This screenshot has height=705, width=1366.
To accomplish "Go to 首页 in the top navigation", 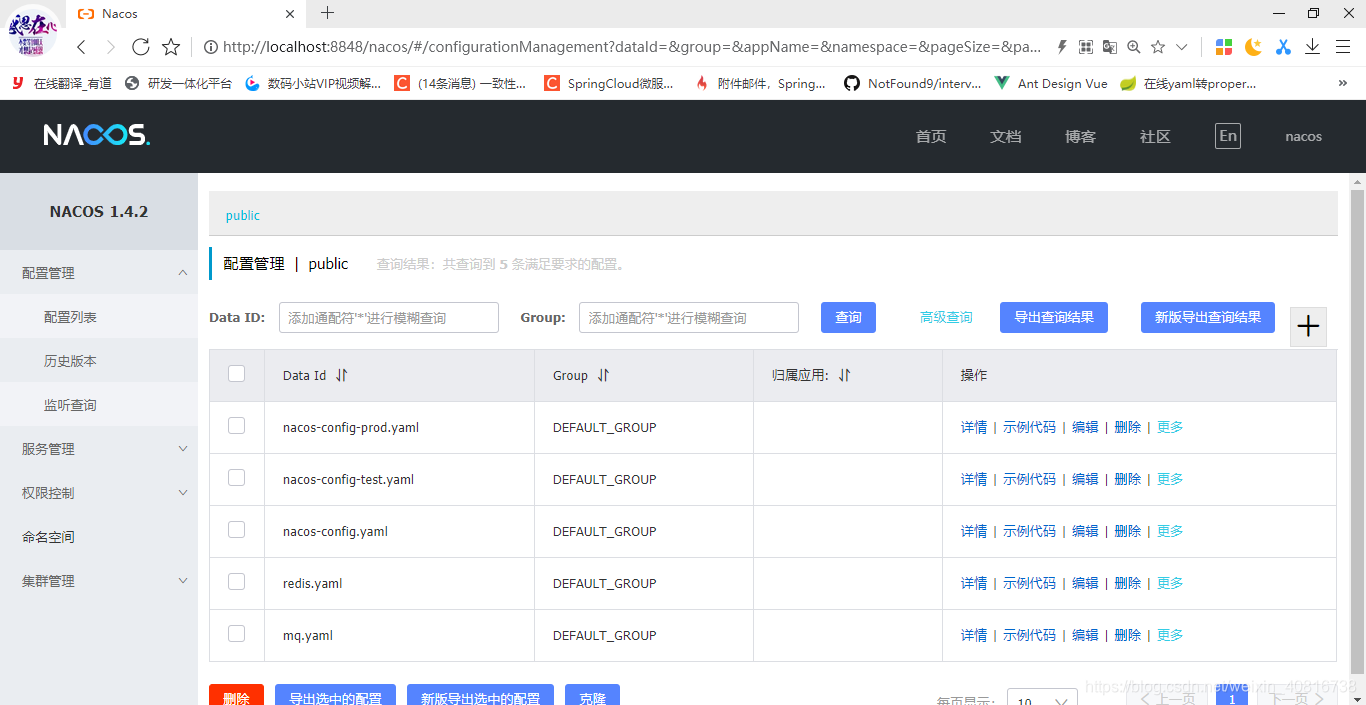I will pos(931,137).
